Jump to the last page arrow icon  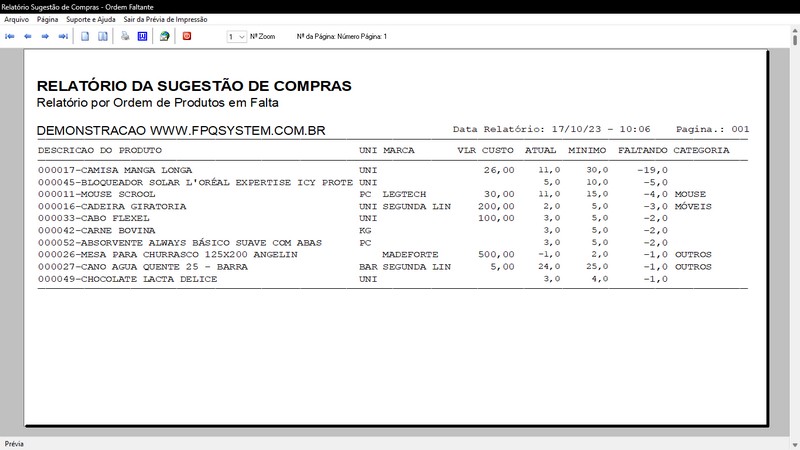point(63,36)
